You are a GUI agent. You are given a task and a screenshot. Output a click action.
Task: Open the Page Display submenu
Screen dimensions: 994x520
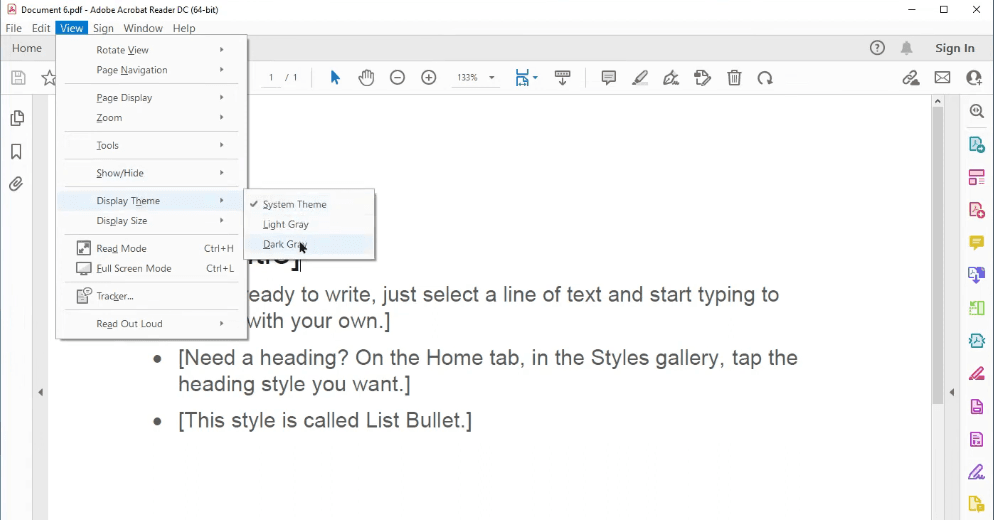(152, 98)
